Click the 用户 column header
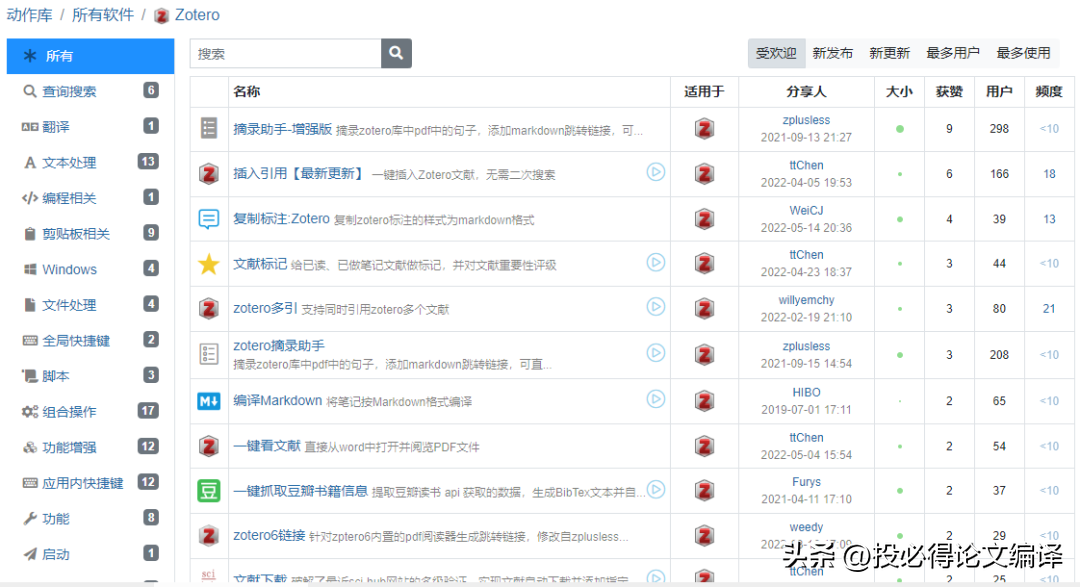Screen dimensions: 1080x587 pos(999,92)
